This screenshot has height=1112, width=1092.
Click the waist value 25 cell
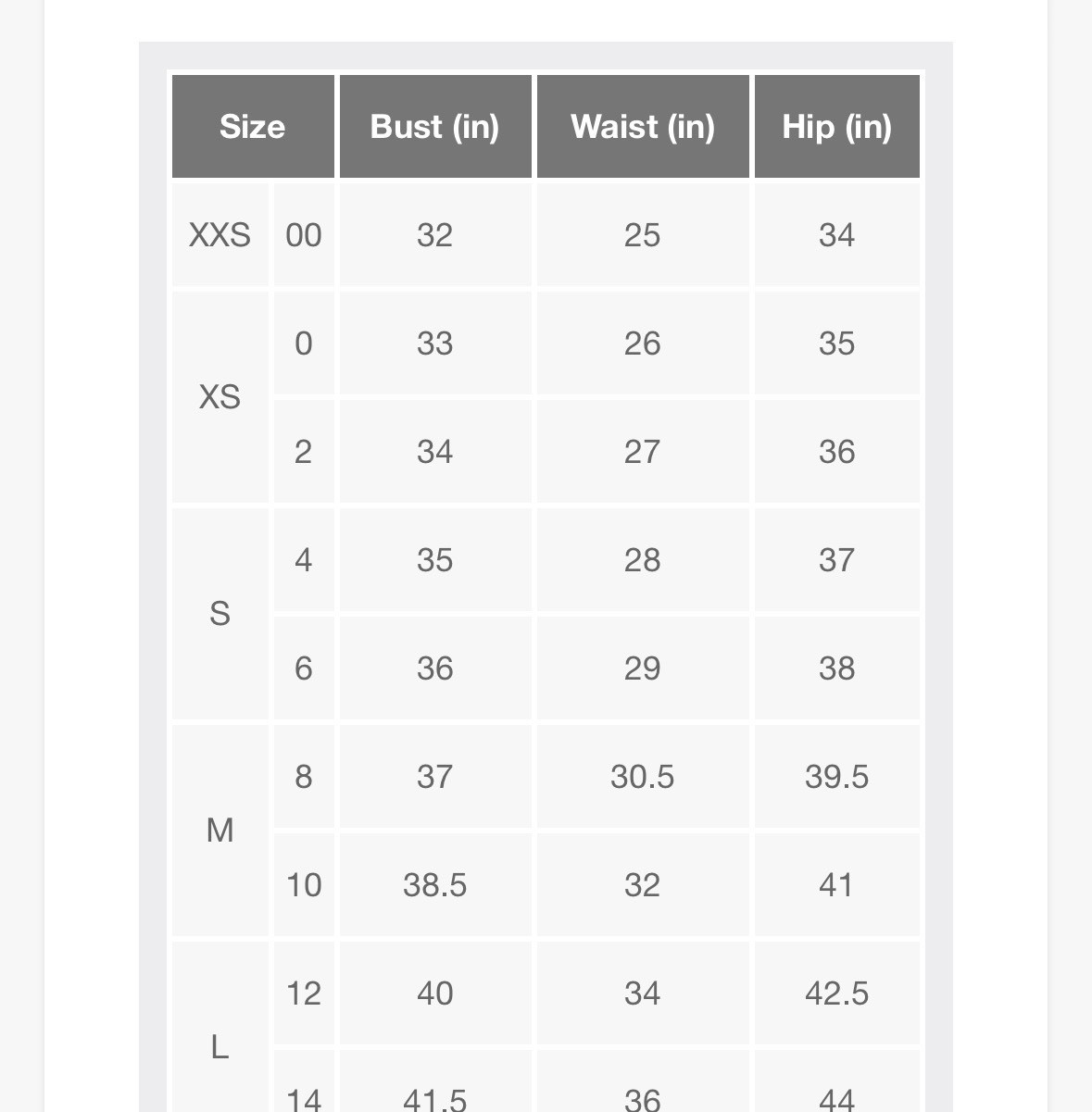pyautogui.click(x=643, y=234)
